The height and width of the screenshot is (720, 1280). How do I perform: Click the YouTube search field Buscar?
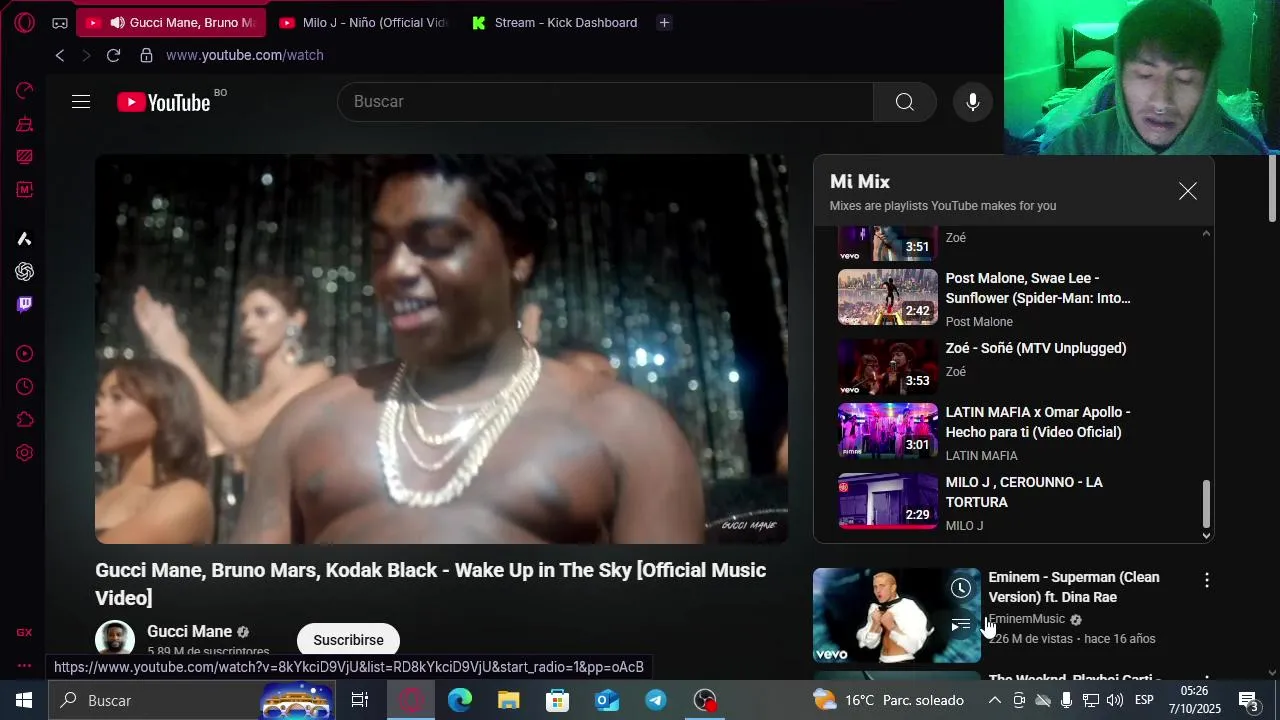click(x=605, y=102)
